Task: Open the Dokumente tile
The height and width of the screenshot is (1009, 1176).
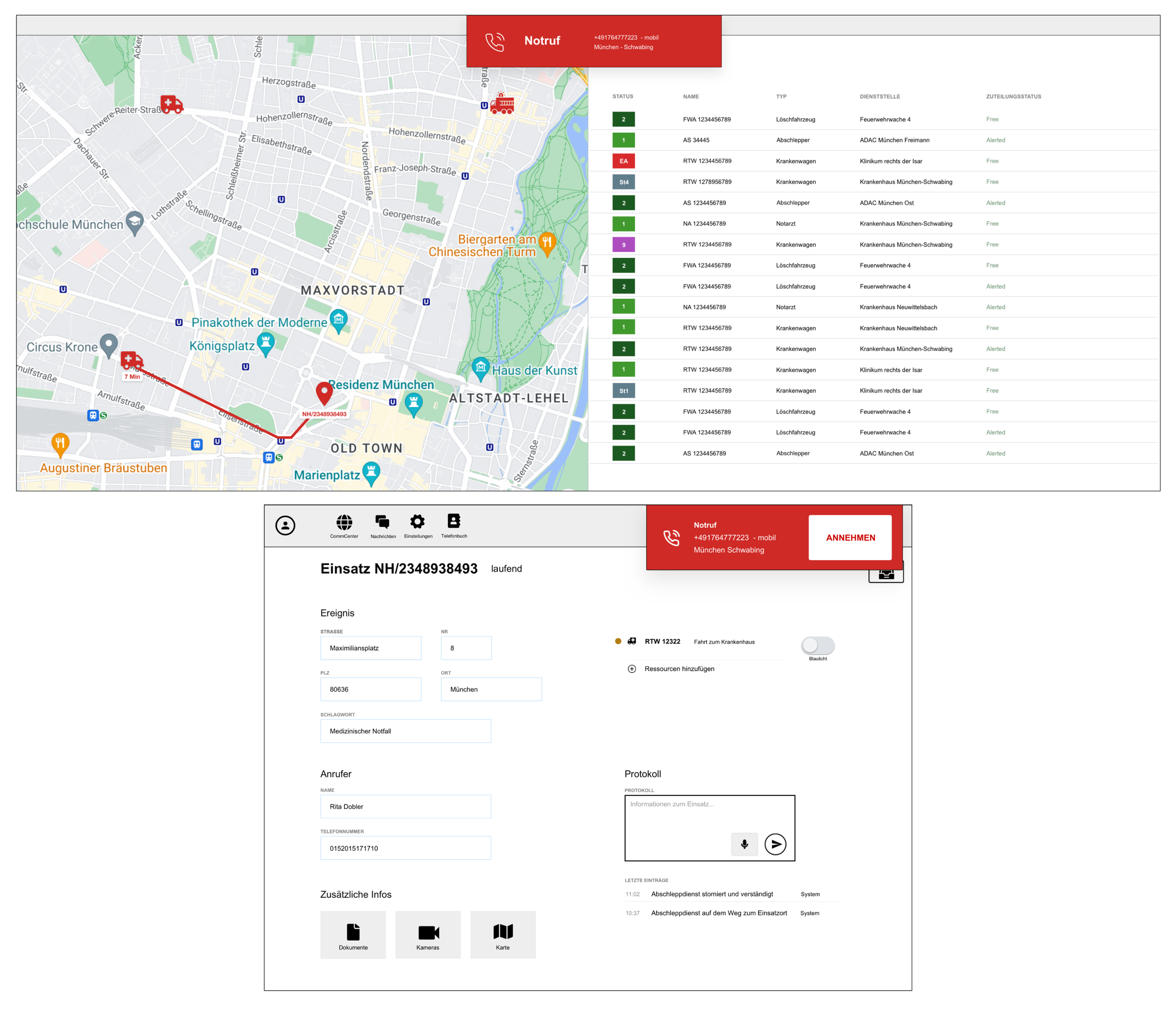Action: click(353, 935)
